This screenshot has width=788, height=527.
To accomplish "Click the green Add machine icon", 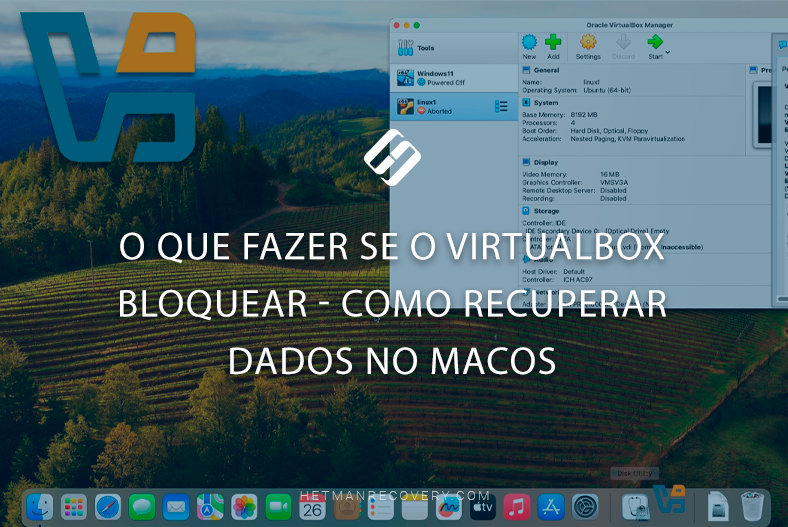I will pyautogui.click(x=553, y=47).
